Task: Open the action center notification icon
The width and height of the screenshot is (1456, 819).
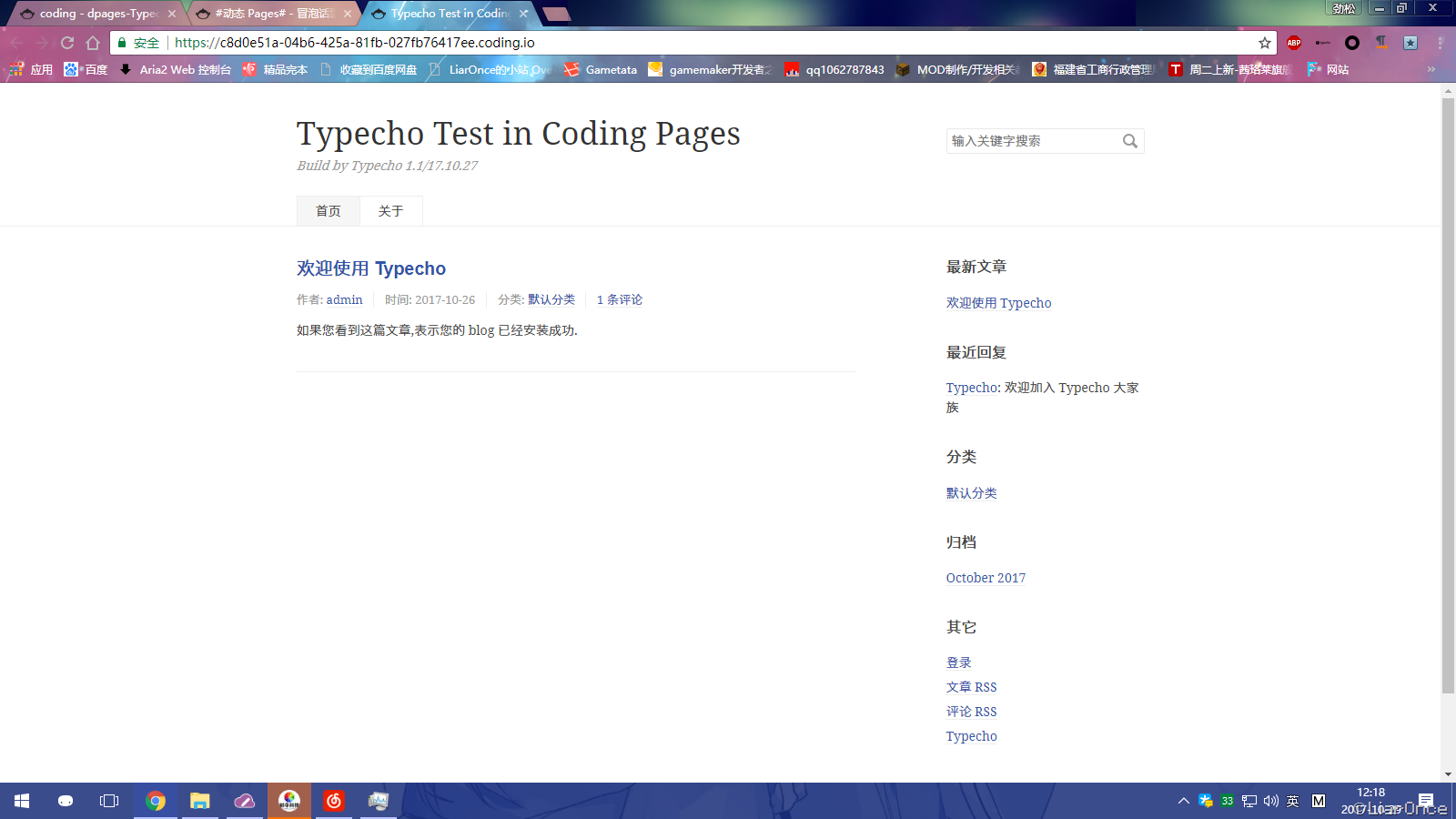Action: tap(1426, 801)
